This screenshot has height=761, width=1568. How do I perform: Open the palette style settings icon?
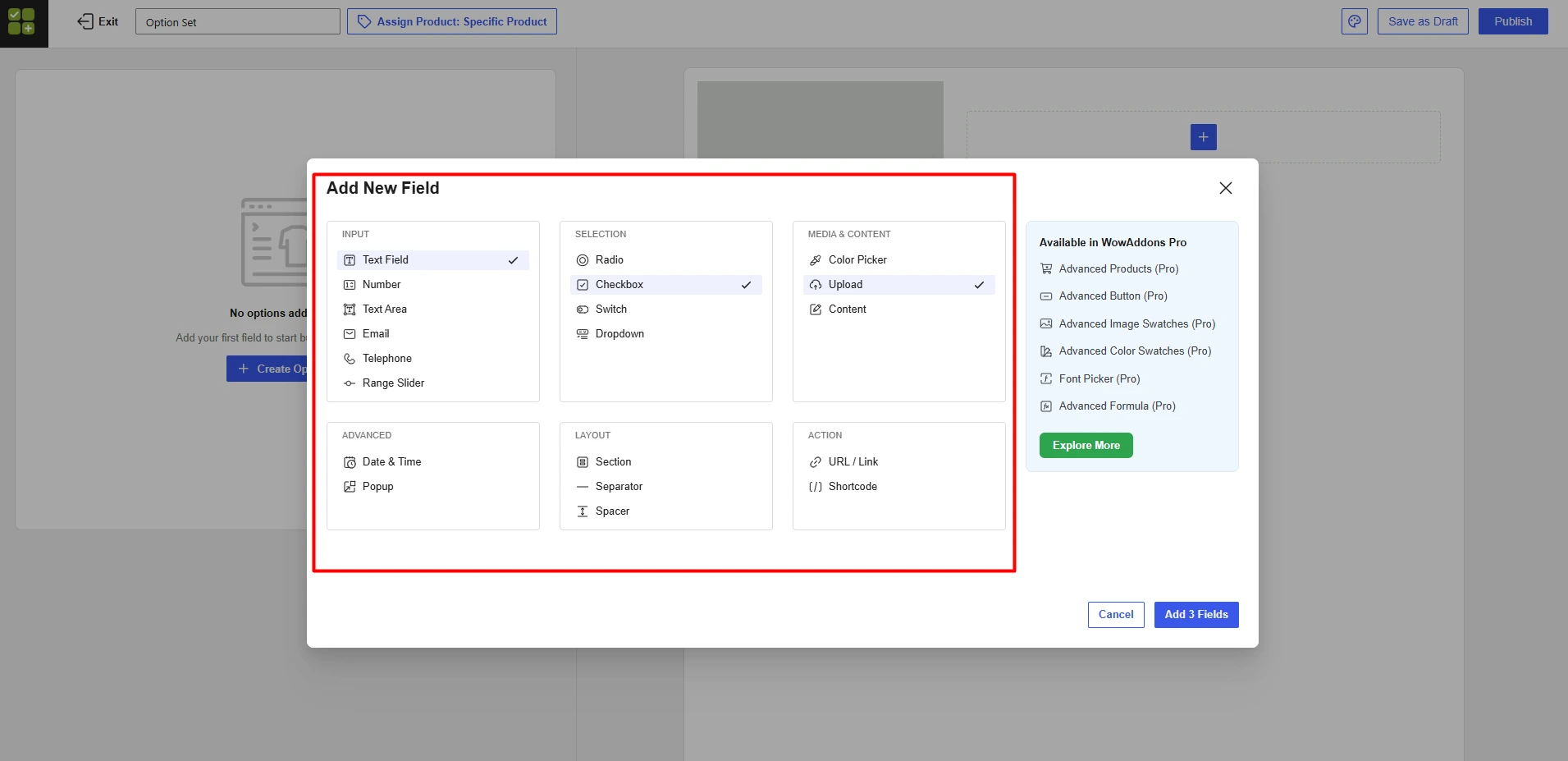[1355, 21]
